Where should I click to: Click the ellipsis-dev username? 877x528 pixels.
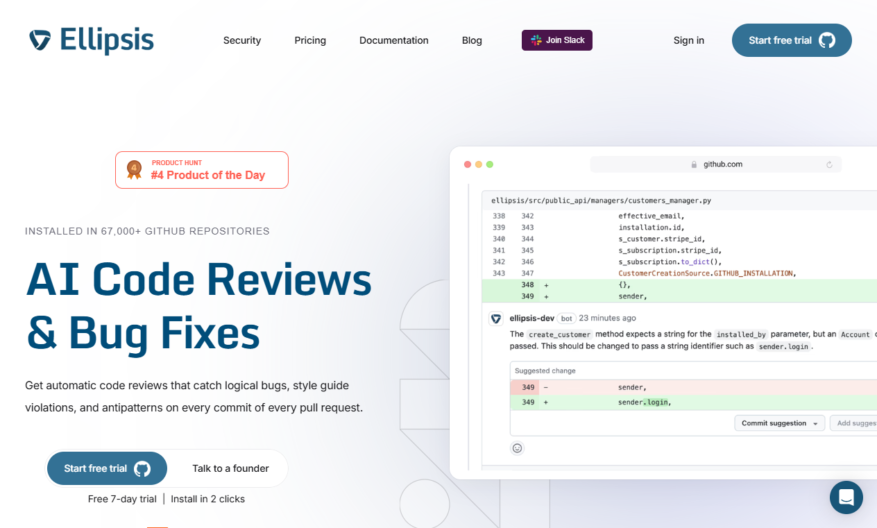pos(531,318)
